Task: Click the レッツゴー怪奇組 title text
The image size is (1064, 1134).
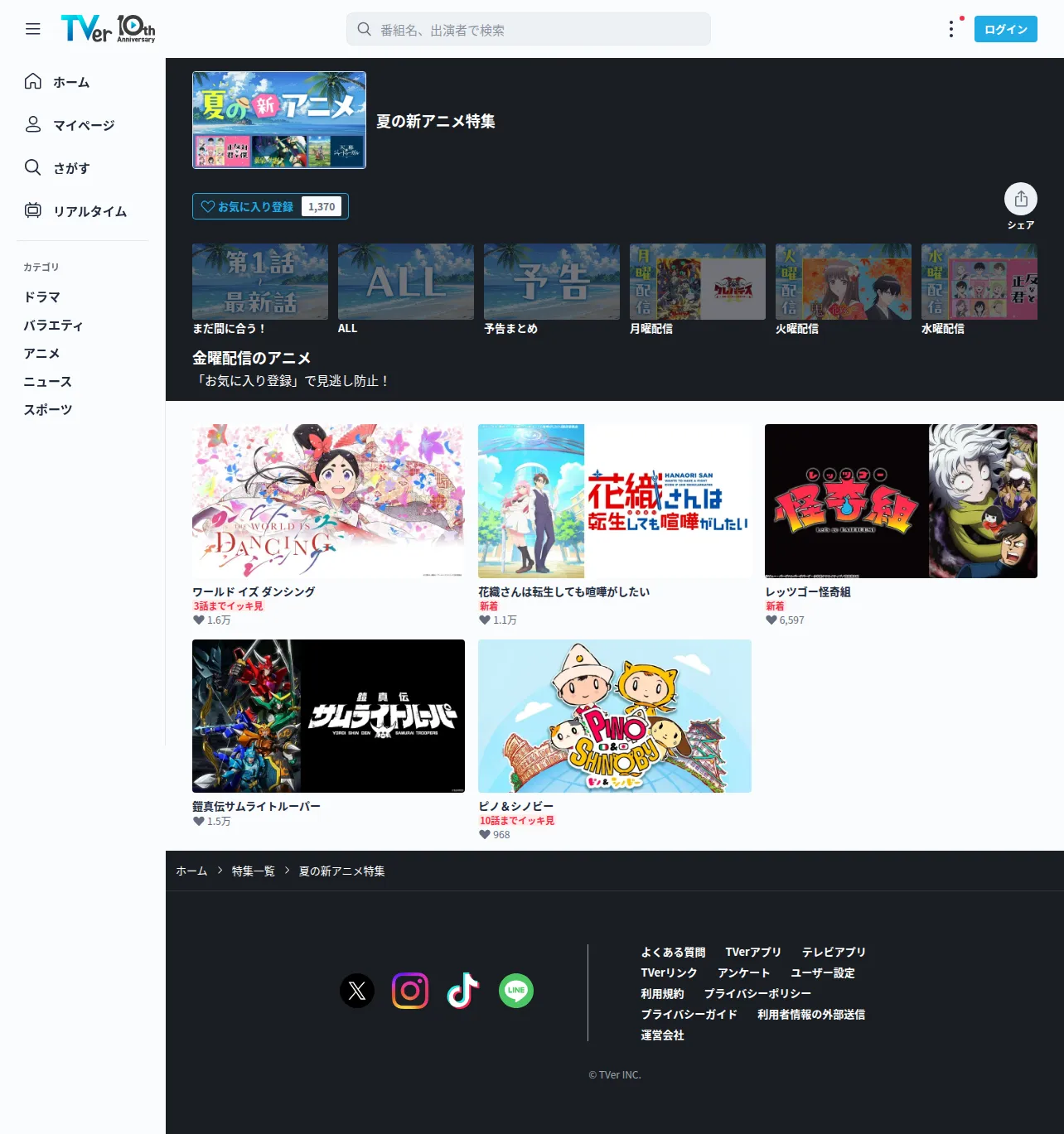Action: 808,591
